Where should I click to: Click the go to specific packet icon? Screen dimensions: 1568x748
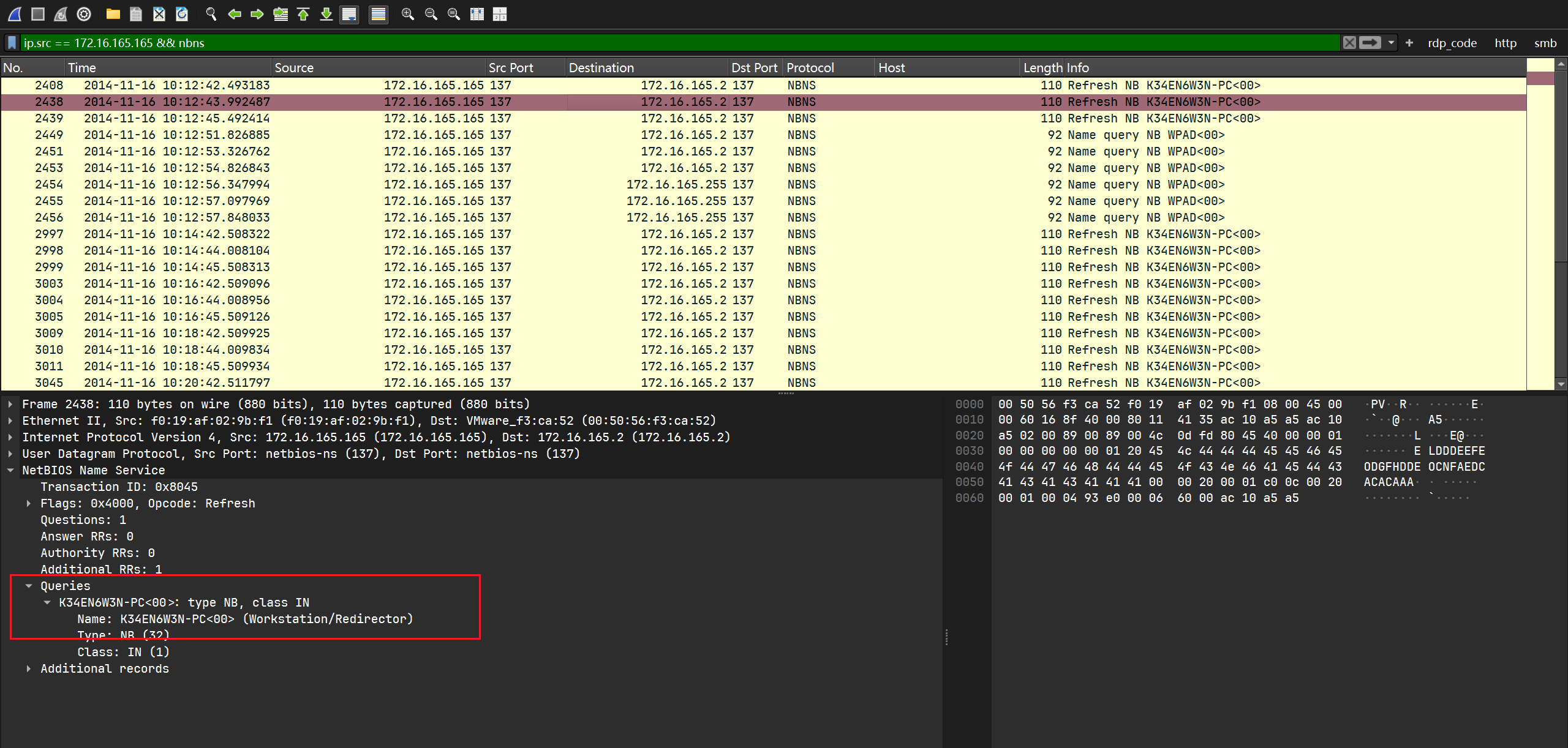pos(281,13)
